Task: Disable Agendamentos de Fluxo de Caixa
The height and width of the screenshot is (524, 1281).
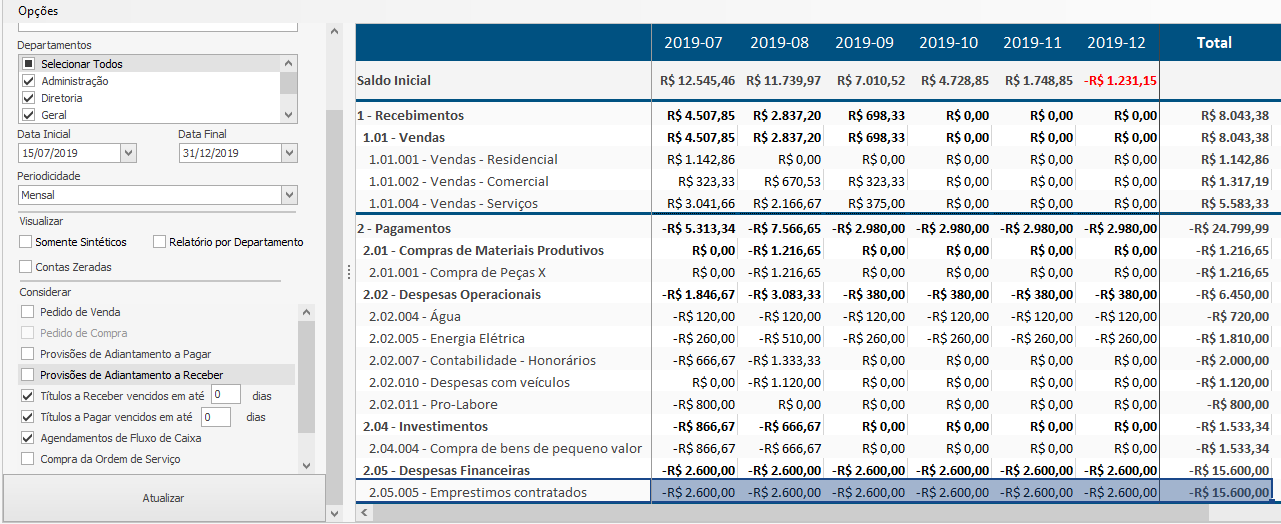Action: (28, 438)
